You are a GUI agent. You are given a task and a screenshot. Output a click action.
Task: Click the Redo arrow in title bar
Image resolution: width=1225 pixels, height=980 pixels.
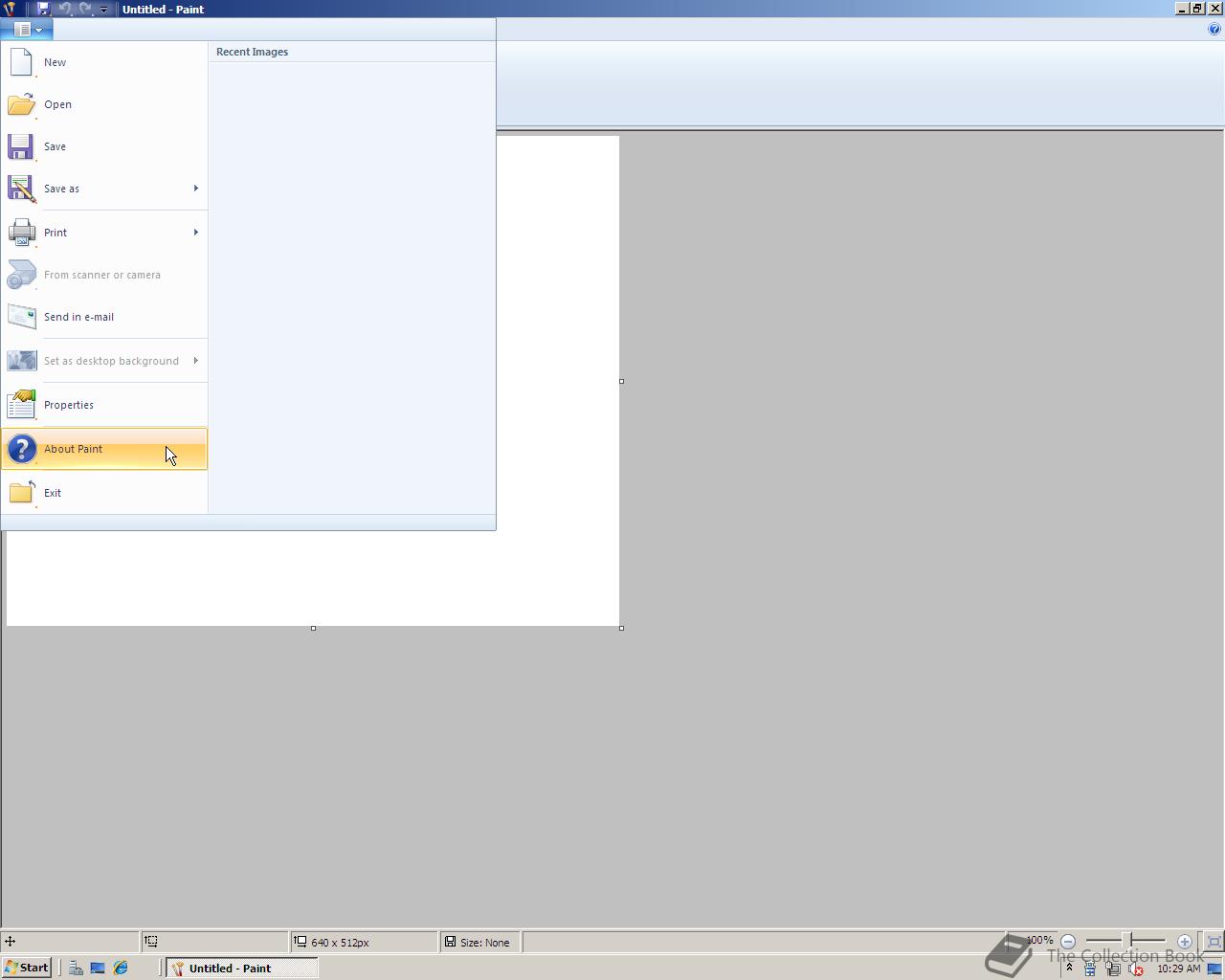pos(85,9)
